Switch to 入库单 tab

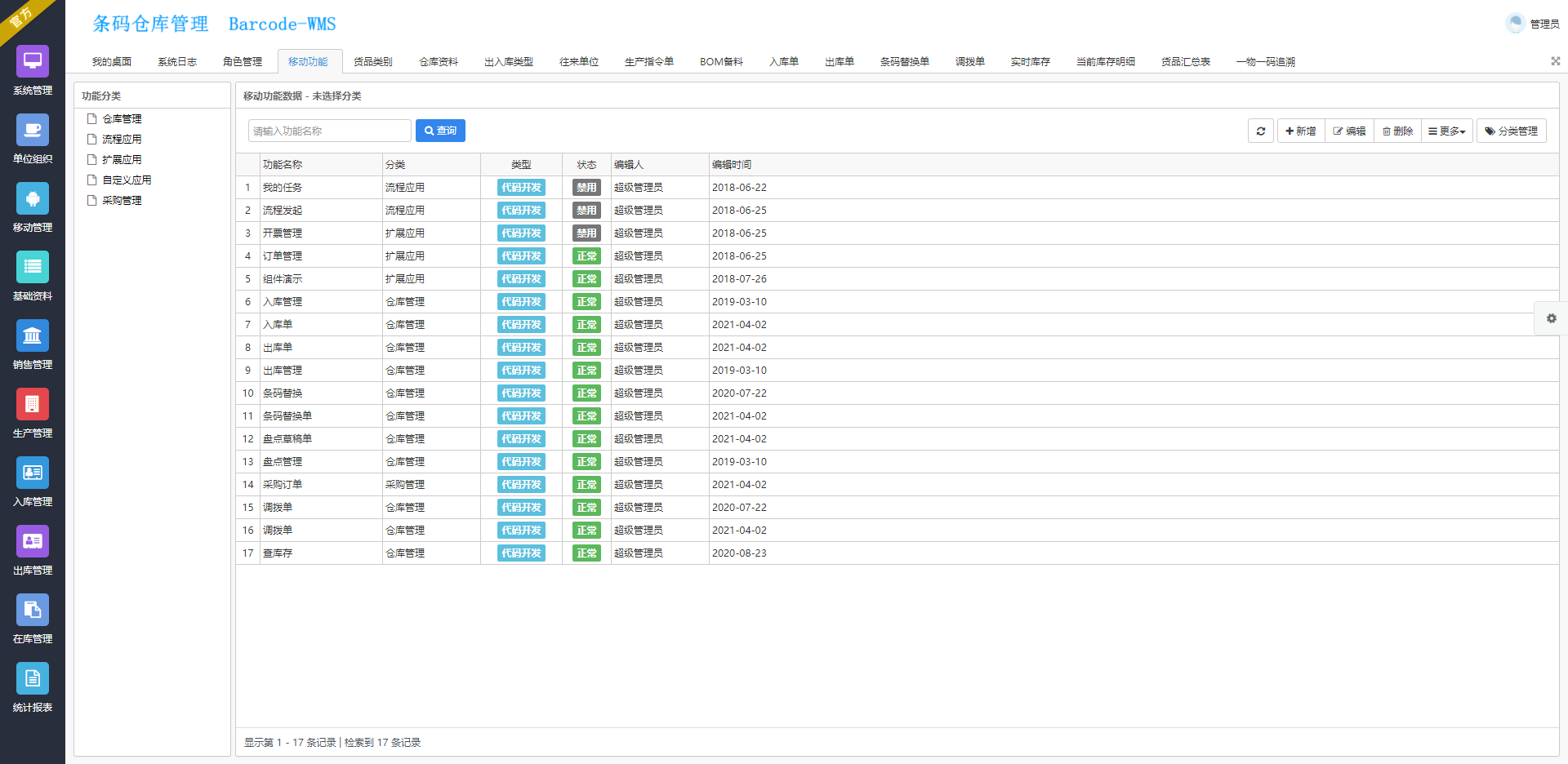(784, 62)
